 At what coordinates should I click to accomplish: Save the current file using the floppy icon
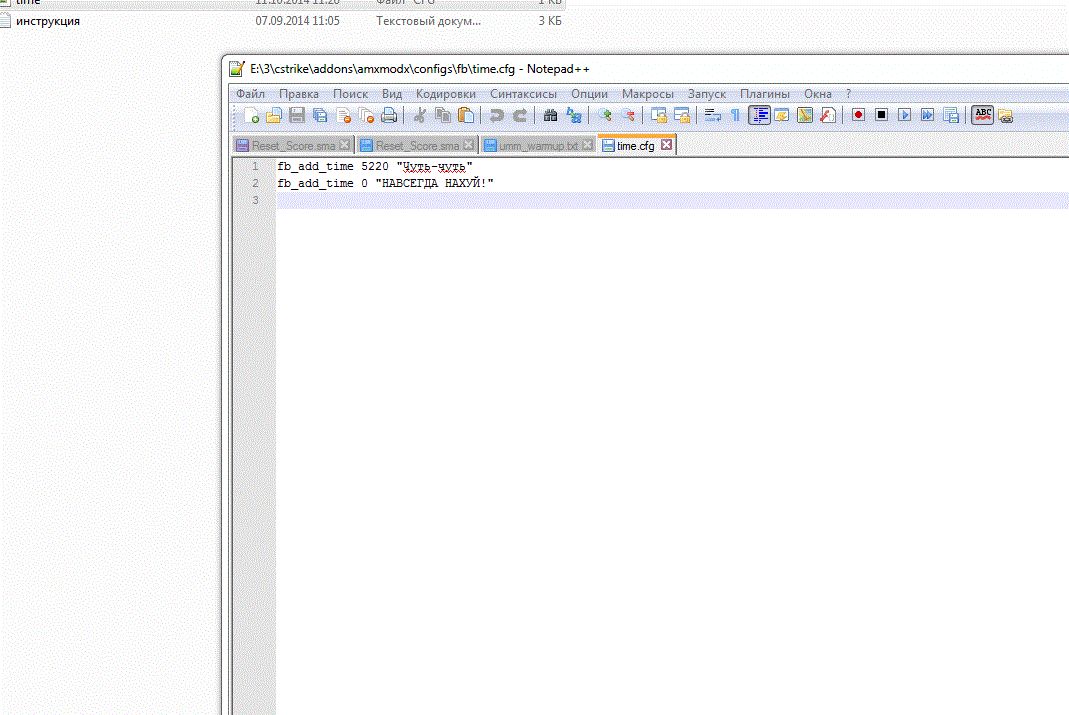(x=297, y=115)
